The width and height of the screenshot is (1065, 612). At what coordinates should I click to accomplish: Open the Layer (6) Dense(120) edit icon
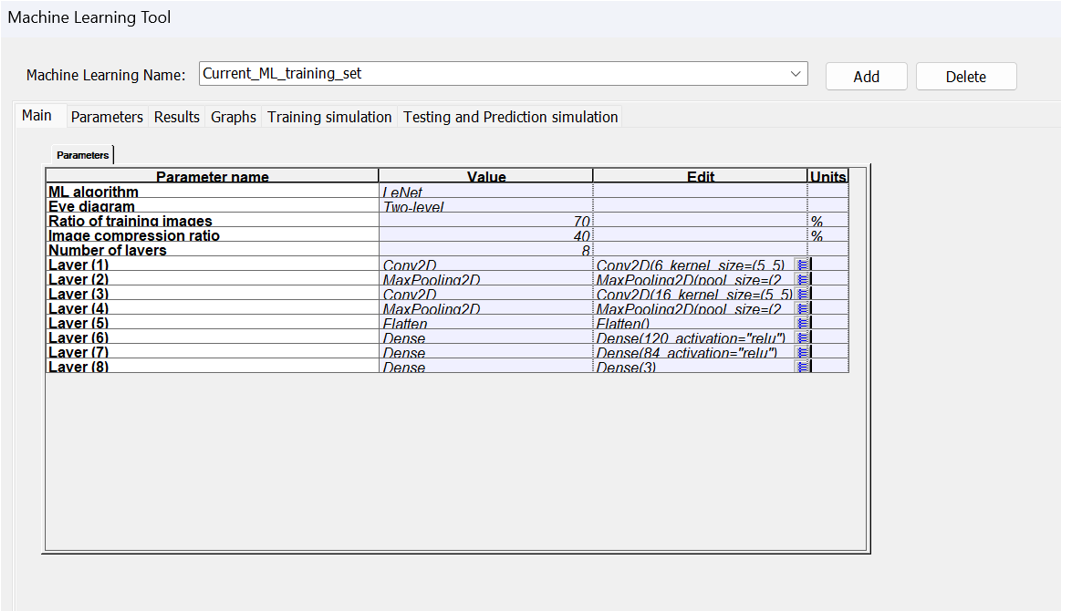(x=801, y=338)
